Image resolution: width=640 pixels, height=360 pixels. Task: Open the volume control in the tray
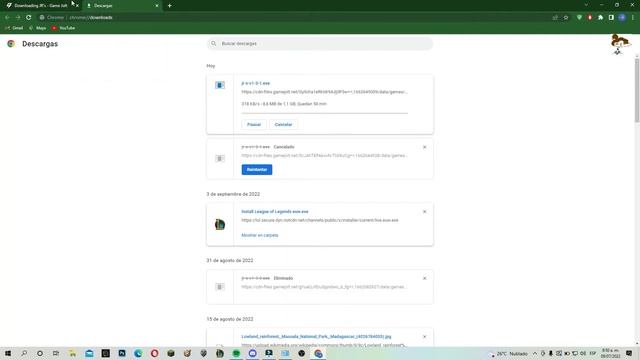(x=583, y=353)
